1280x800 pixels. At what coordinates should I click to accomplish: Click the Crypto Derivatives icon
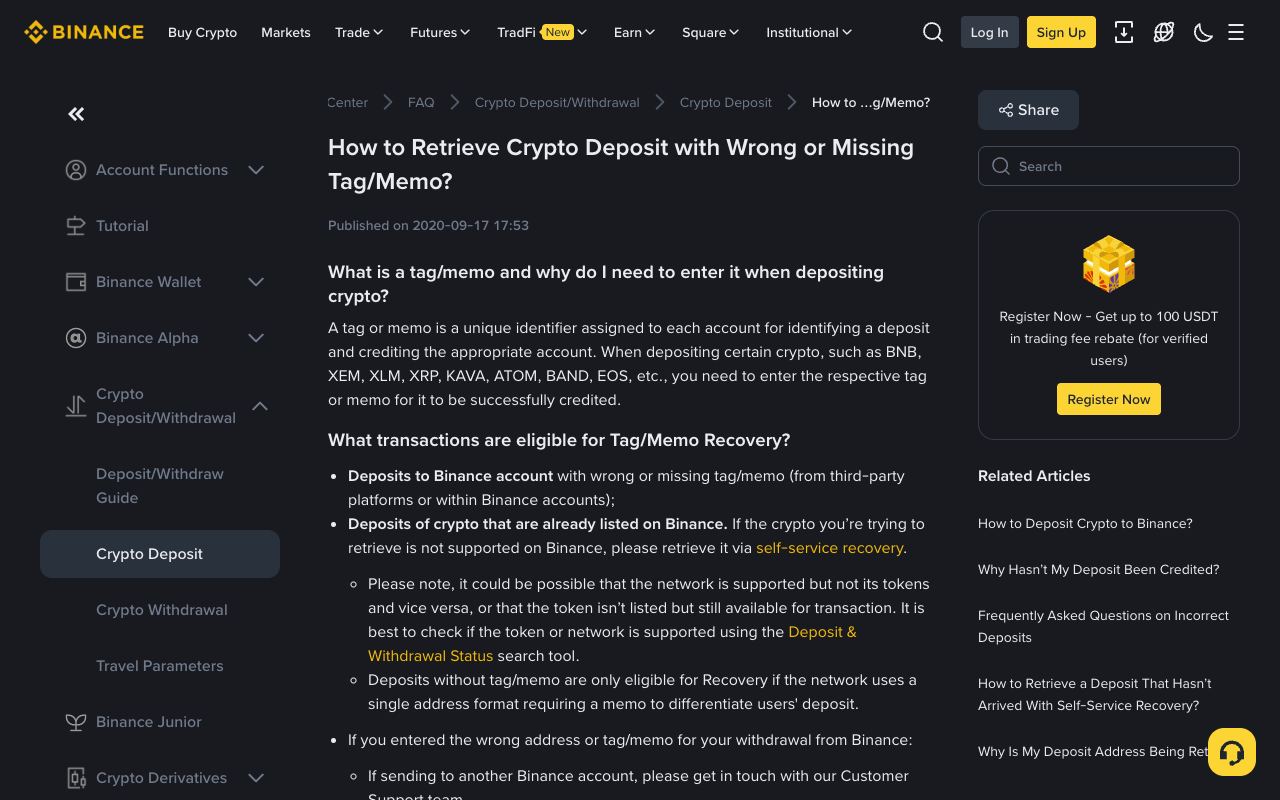point(76,778)
